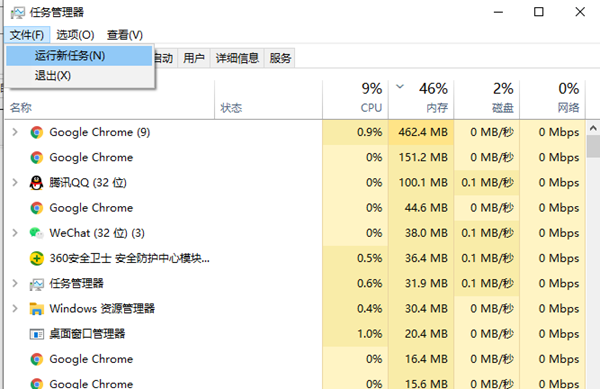Expand the 任务管理器 process row
600x389 pixels.
pos(15,283)
